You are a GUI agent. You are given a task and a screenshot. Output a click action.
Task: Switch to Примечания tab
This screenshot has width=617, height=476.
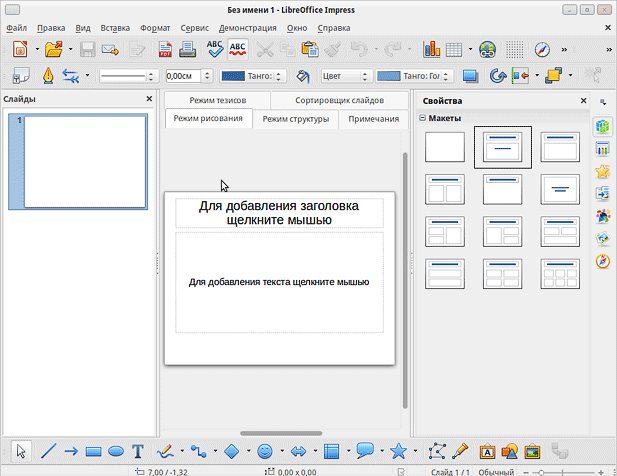373,119
